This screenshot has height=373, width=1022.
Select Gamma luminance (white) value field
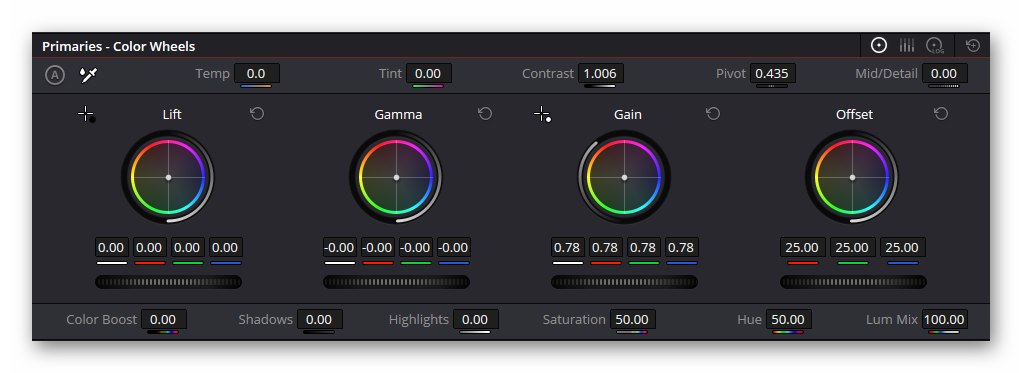pos(340,248)
